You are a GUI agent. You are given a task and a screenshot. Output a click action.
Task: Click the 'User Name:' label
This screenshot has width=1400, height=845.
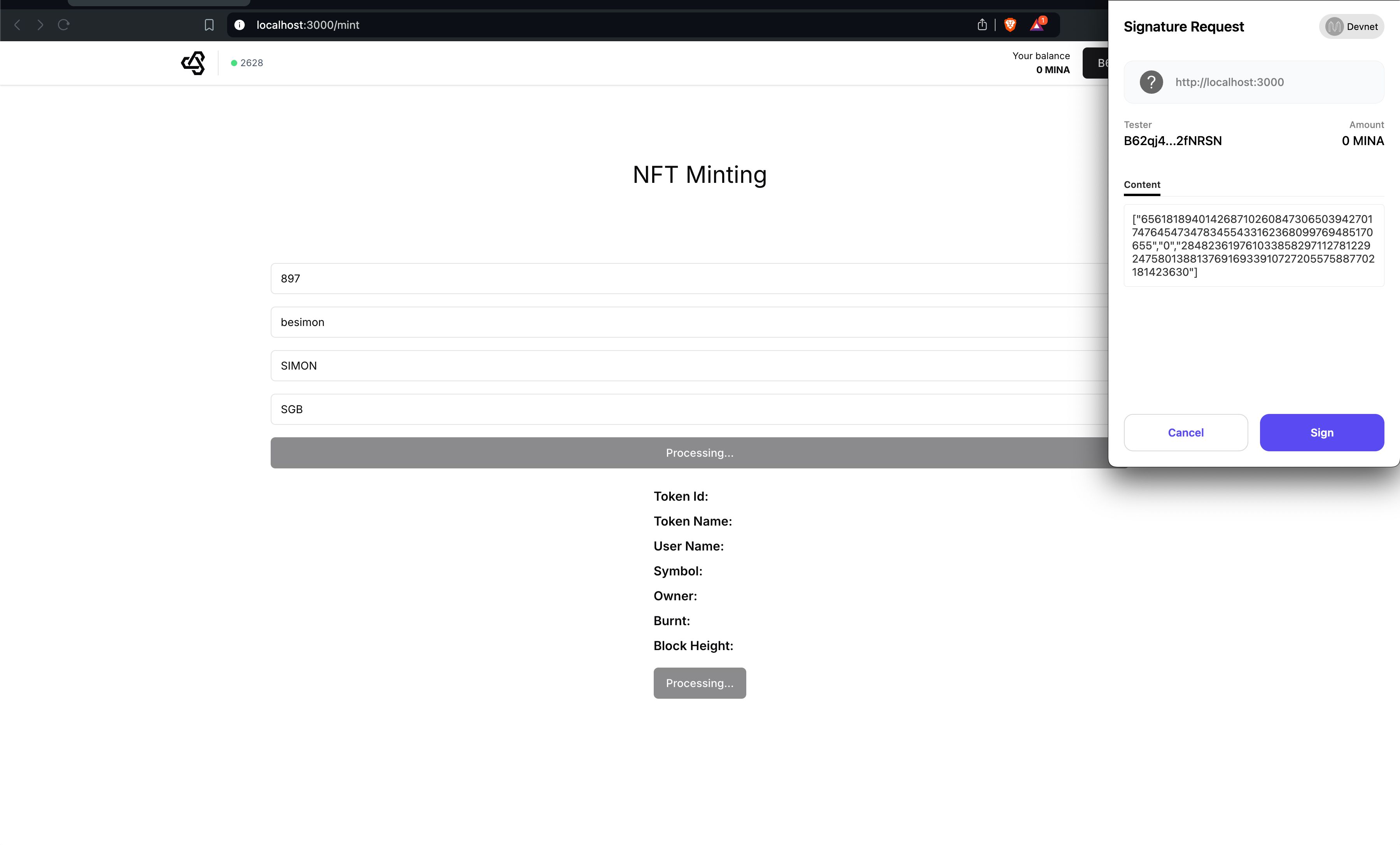coord(689,546)
